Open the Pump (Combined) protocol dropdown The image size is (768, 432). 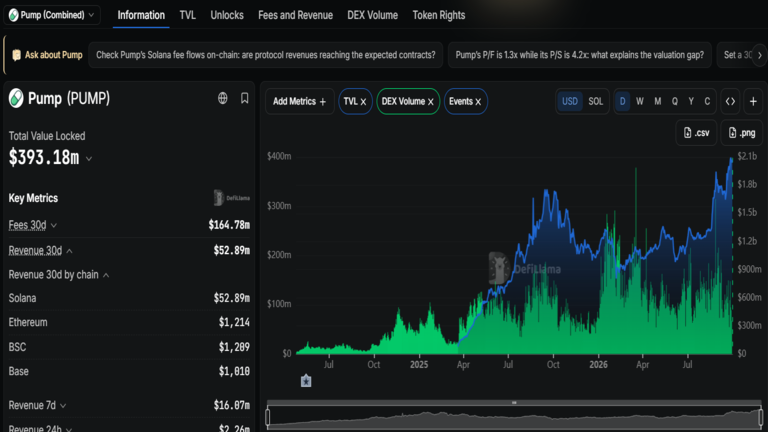pyautogui.click(x=52, y=15)
